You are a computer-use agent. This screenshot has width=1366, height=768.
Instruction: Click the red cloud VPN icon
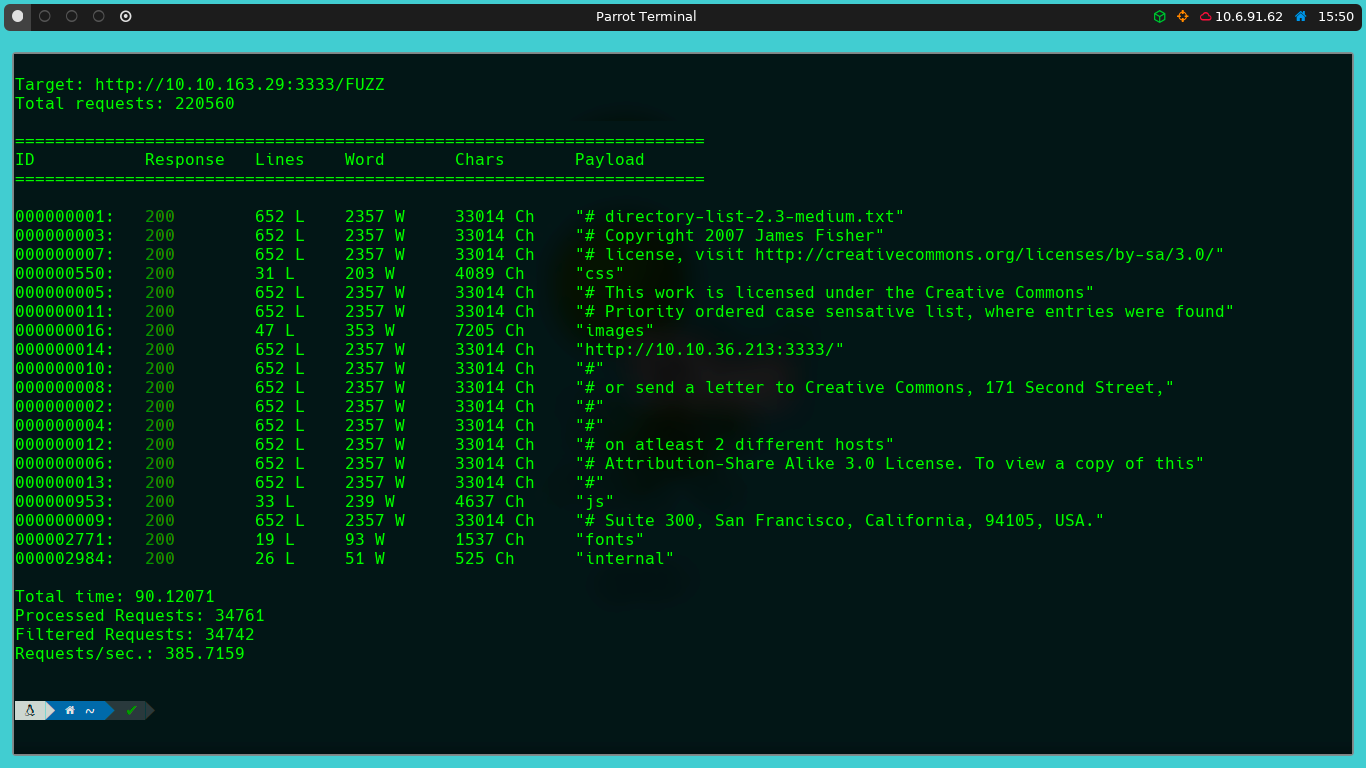1206,17
